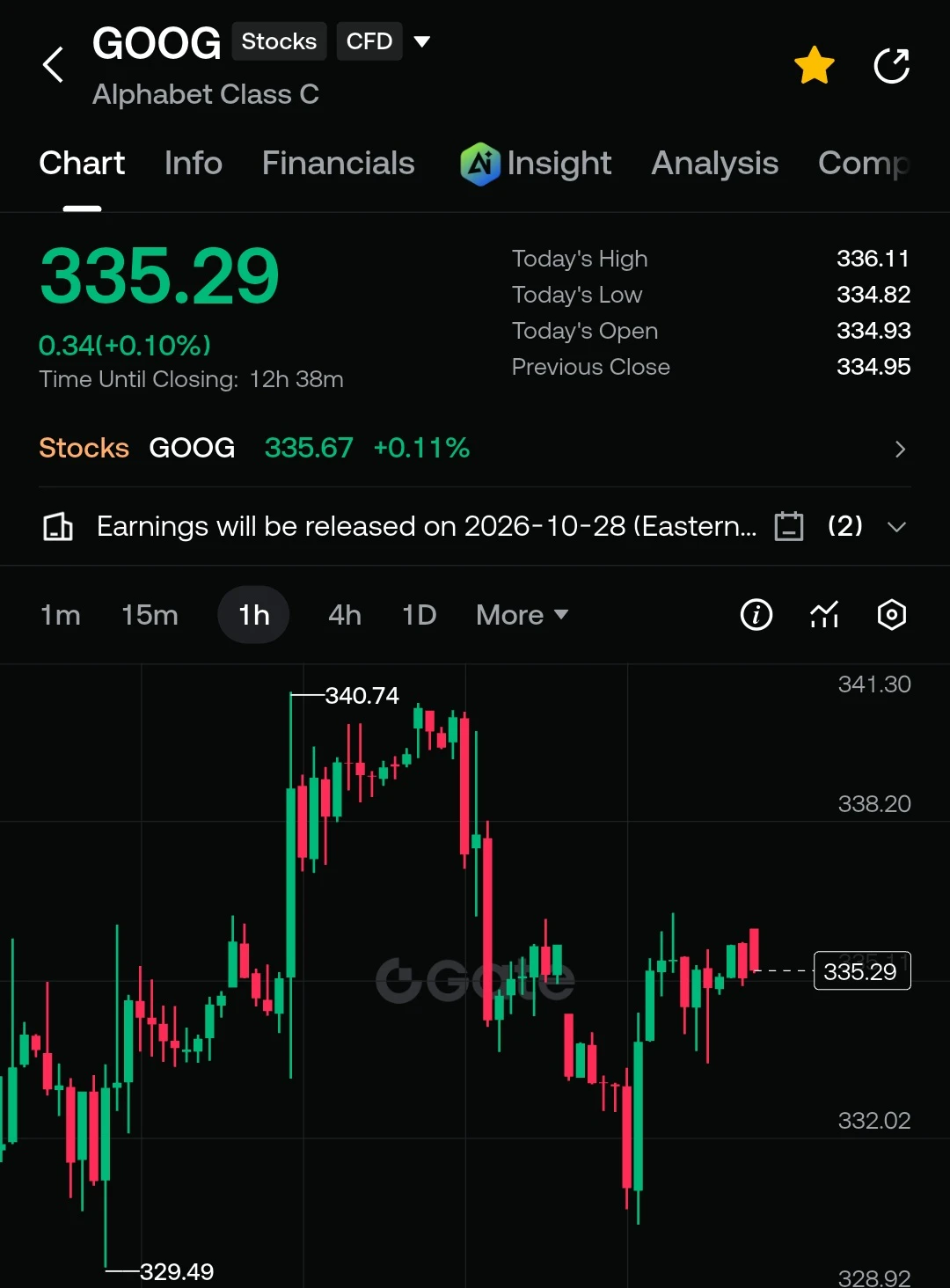Screen dimensions: 950x1288
Task: Read the earnings release date notice
Action: (x=427, y=526)
